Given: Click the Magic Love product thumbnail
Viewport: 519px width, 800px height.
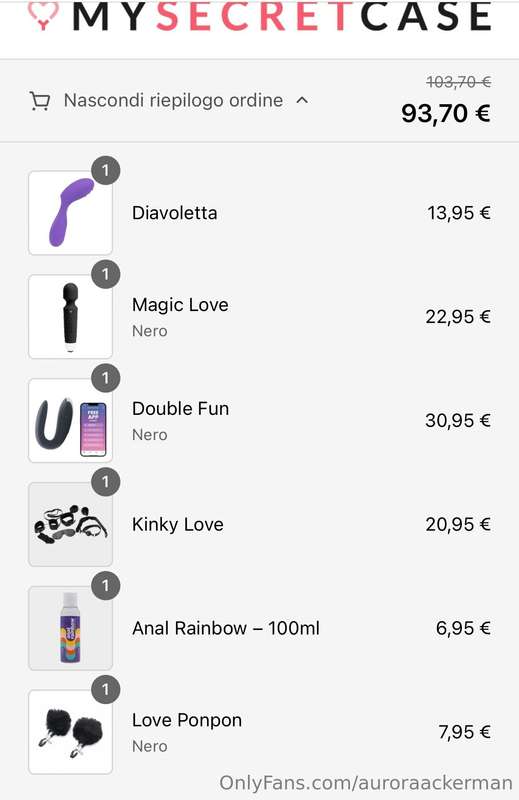Looking at the screenshot, I should tap(70, 317).
